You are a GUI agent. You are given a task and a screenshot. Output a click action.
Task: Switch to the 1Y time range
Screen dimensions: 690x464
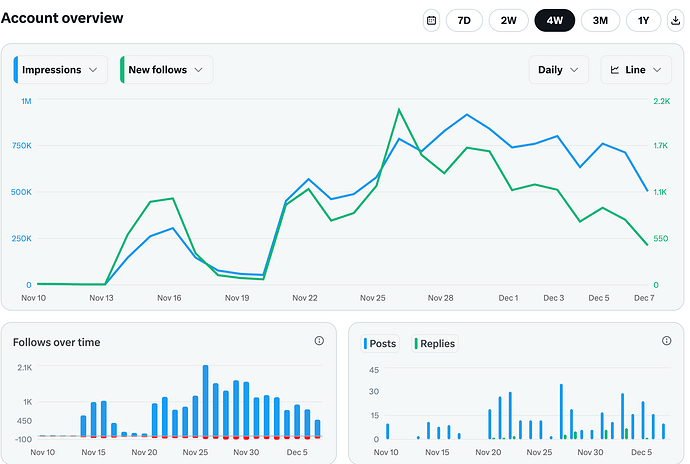click(643, 20)
